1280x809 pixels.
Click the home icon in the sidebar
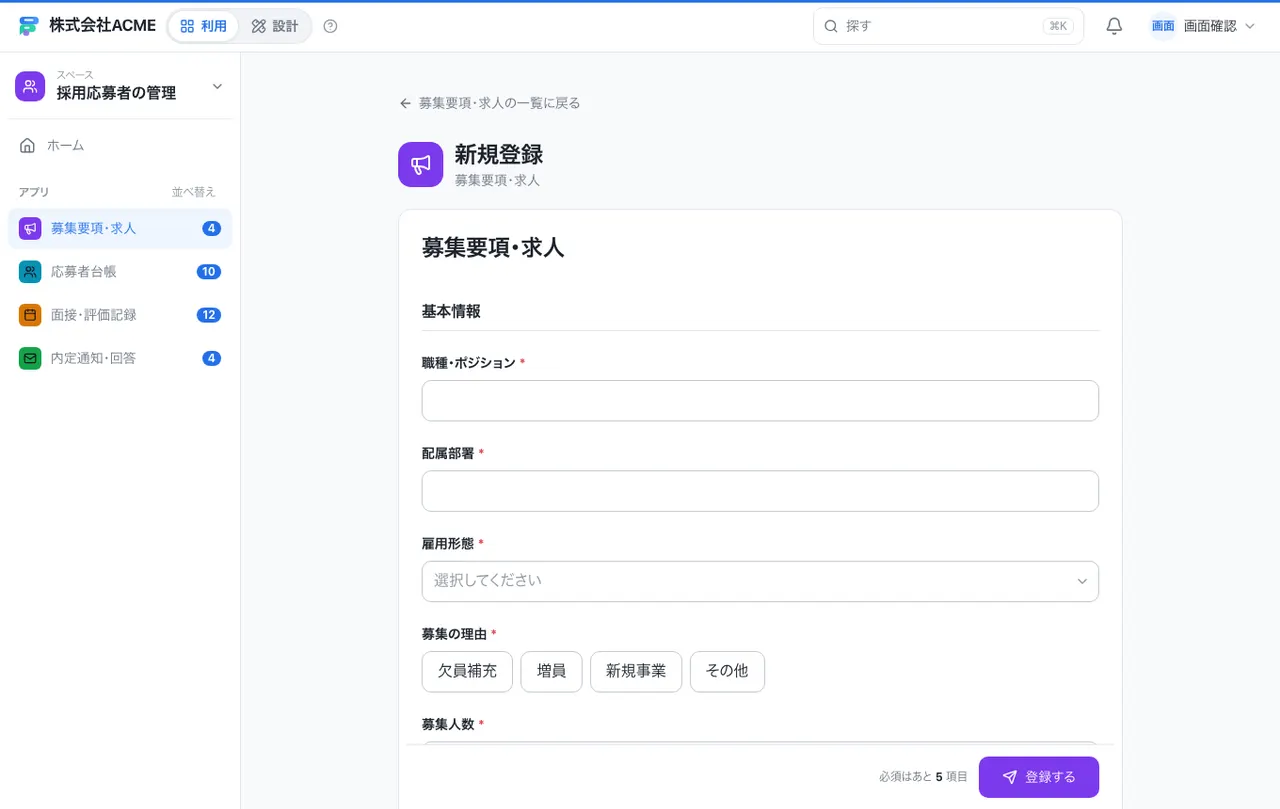28,145
